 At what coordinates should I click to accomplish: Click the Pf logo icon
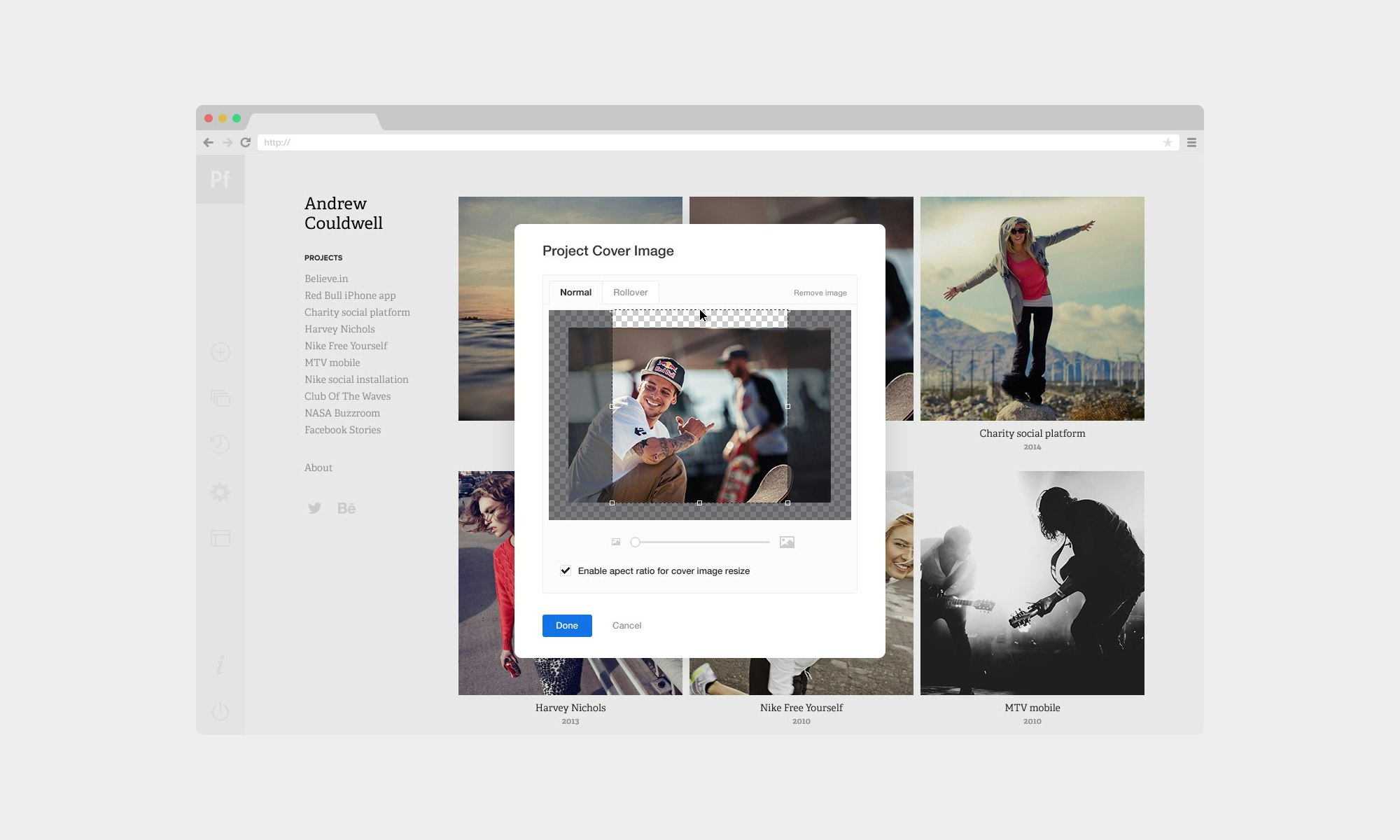(x=220, y=179)
